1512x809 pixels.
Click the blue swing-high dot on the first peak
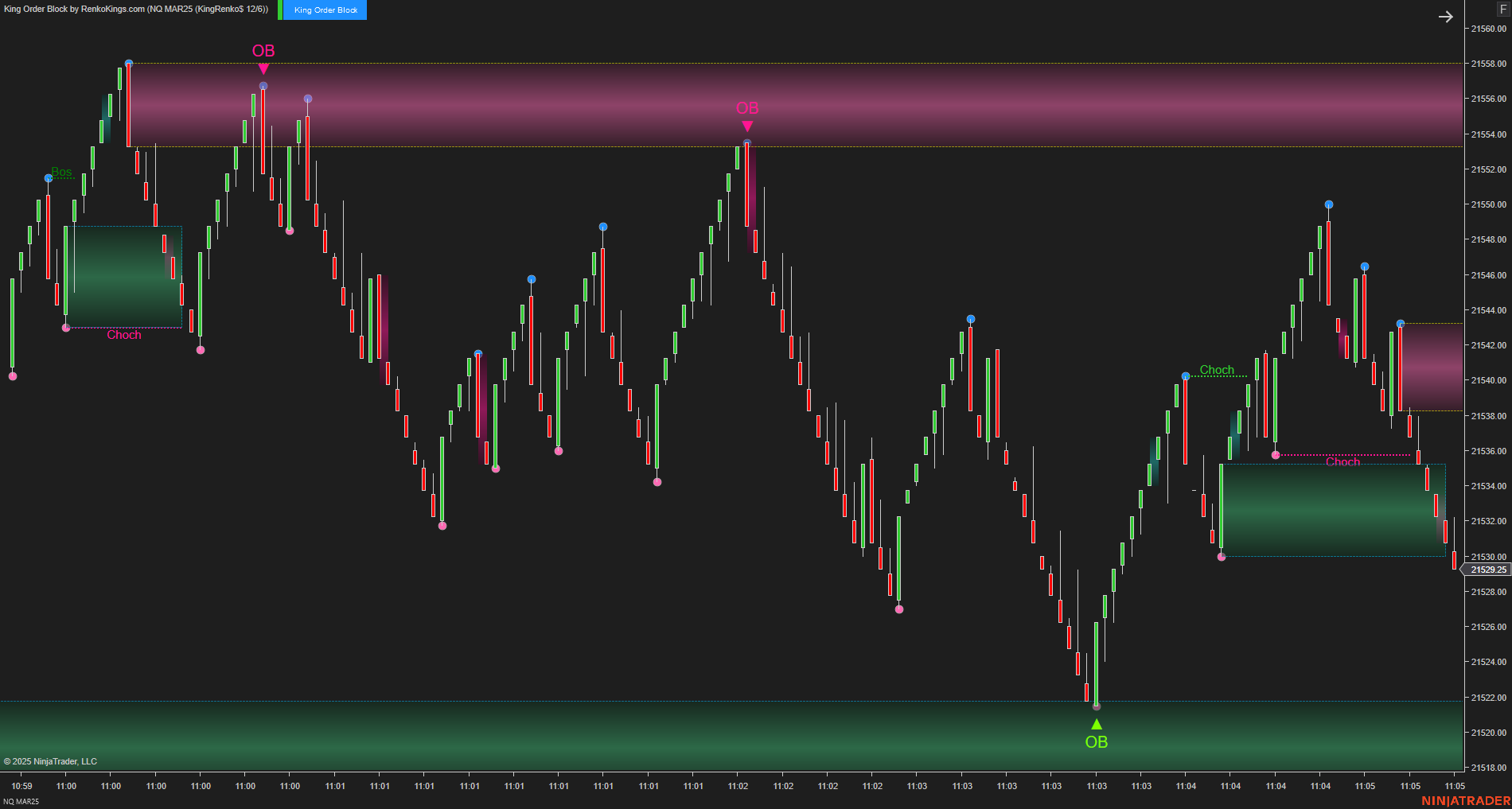click(x=128, y=61)
